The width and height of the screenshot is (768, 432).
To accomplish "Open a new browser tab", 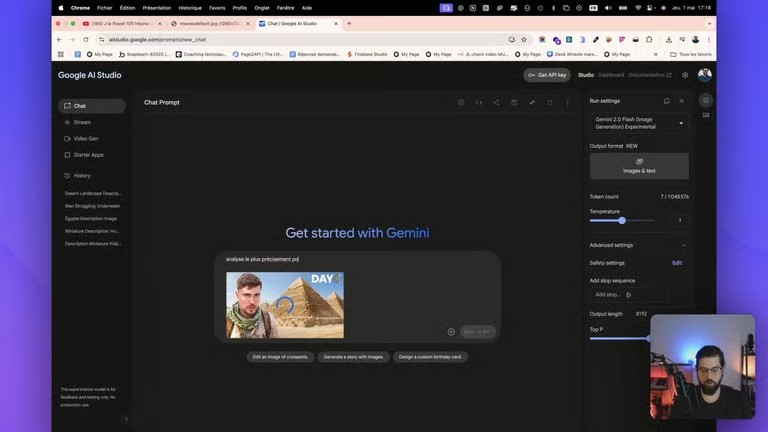I will pyautogui.click(x=349, y=24).
